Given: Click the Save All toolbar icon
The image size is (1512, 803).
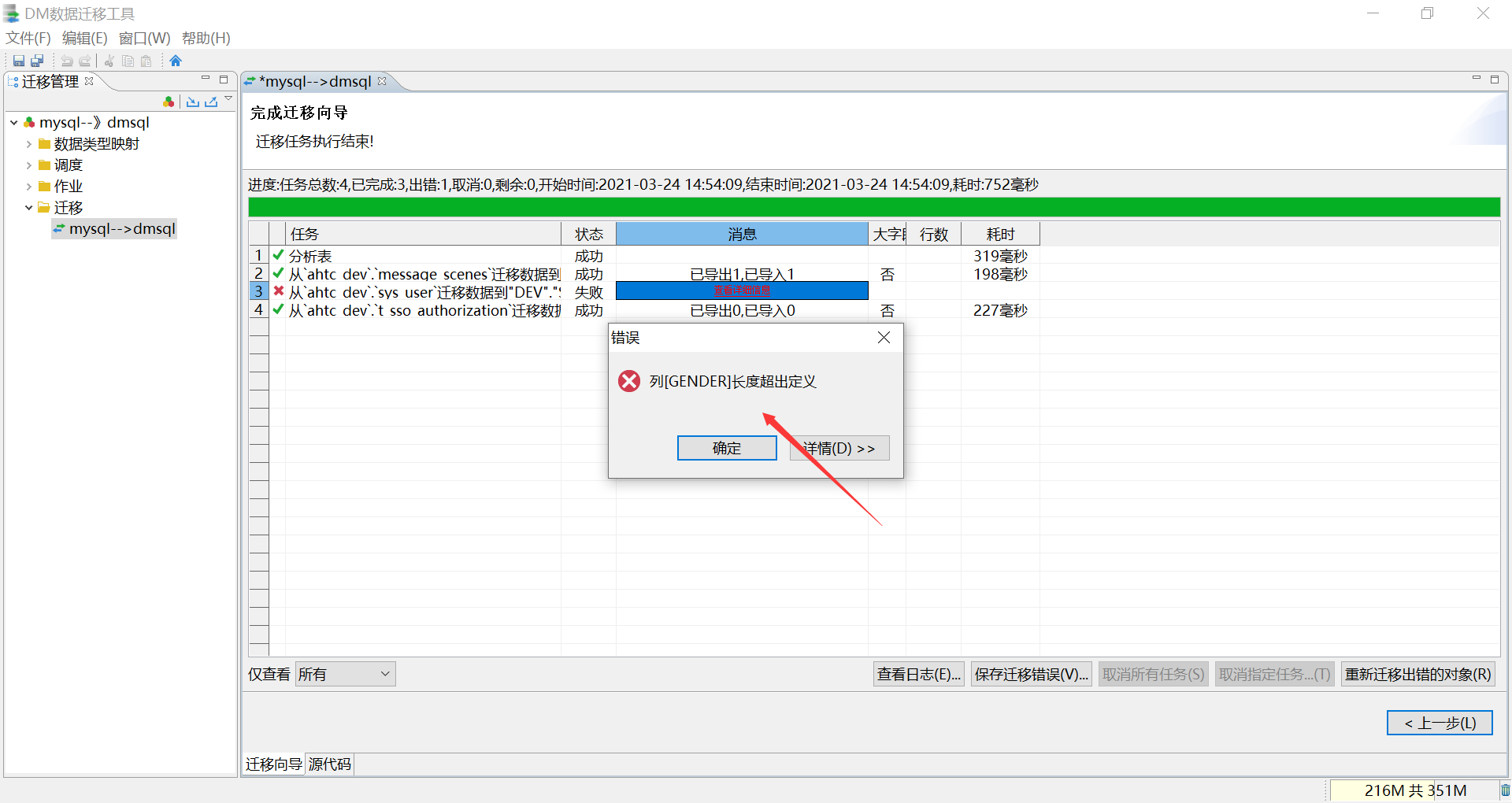Looking at the screenshot, I should 37,61.
